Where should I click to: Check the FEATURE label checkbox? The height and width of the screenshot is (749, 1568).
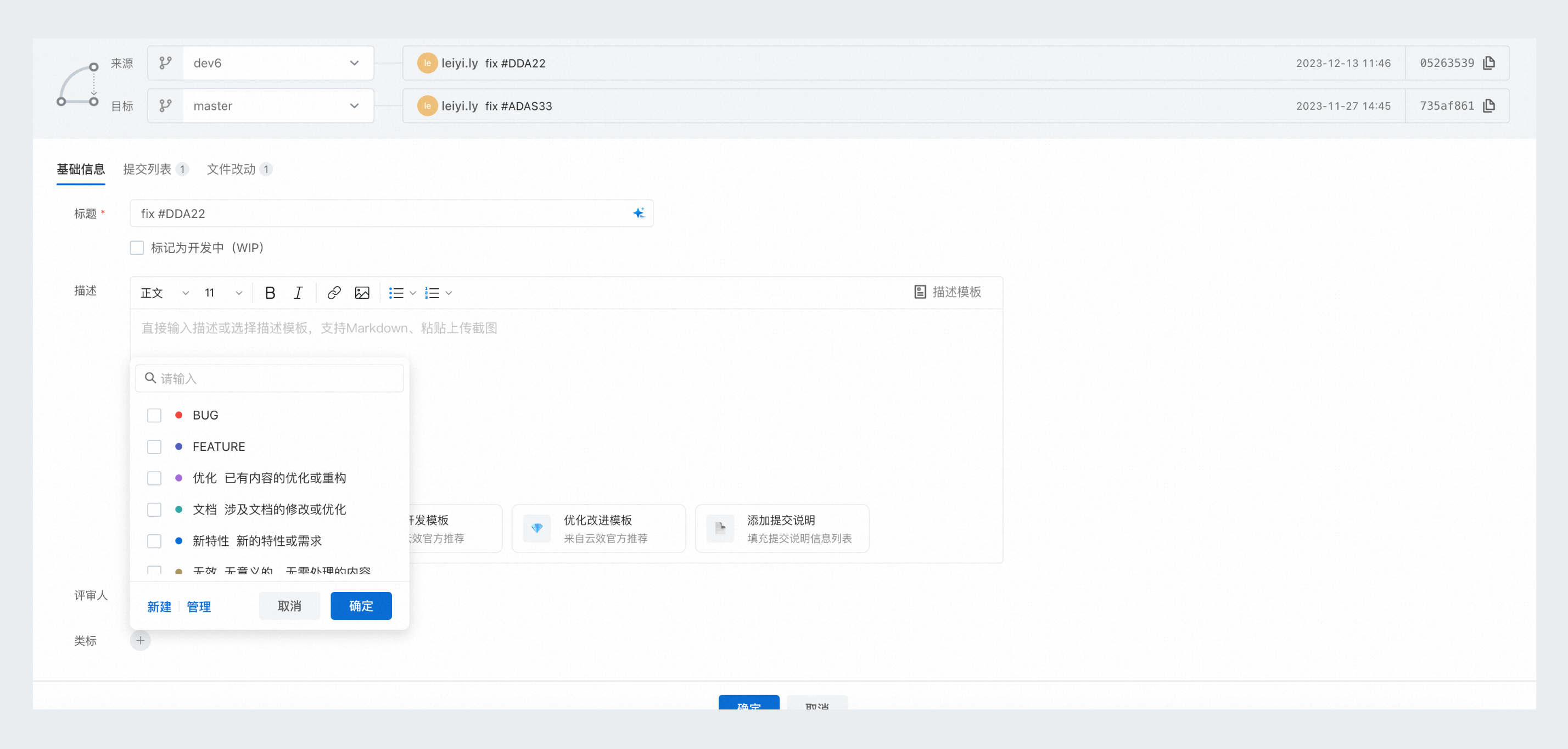[155, 446]
